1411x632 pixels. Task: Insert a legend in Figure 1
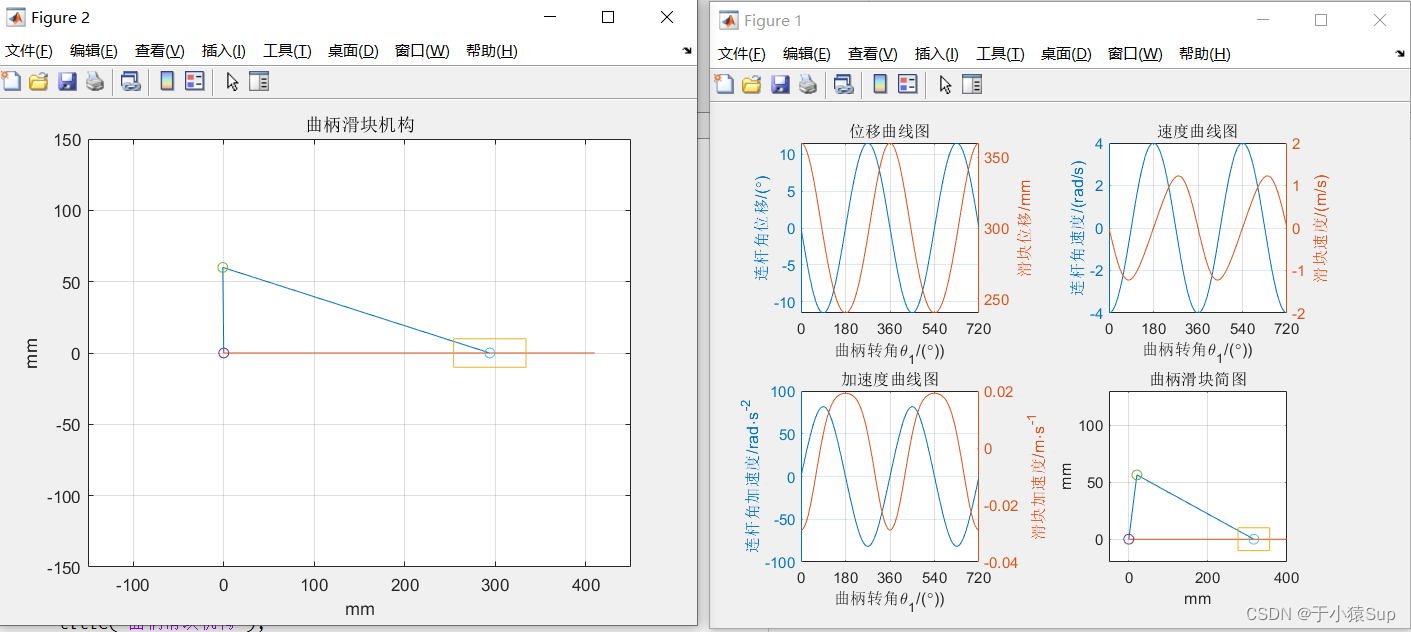point(908,84)
